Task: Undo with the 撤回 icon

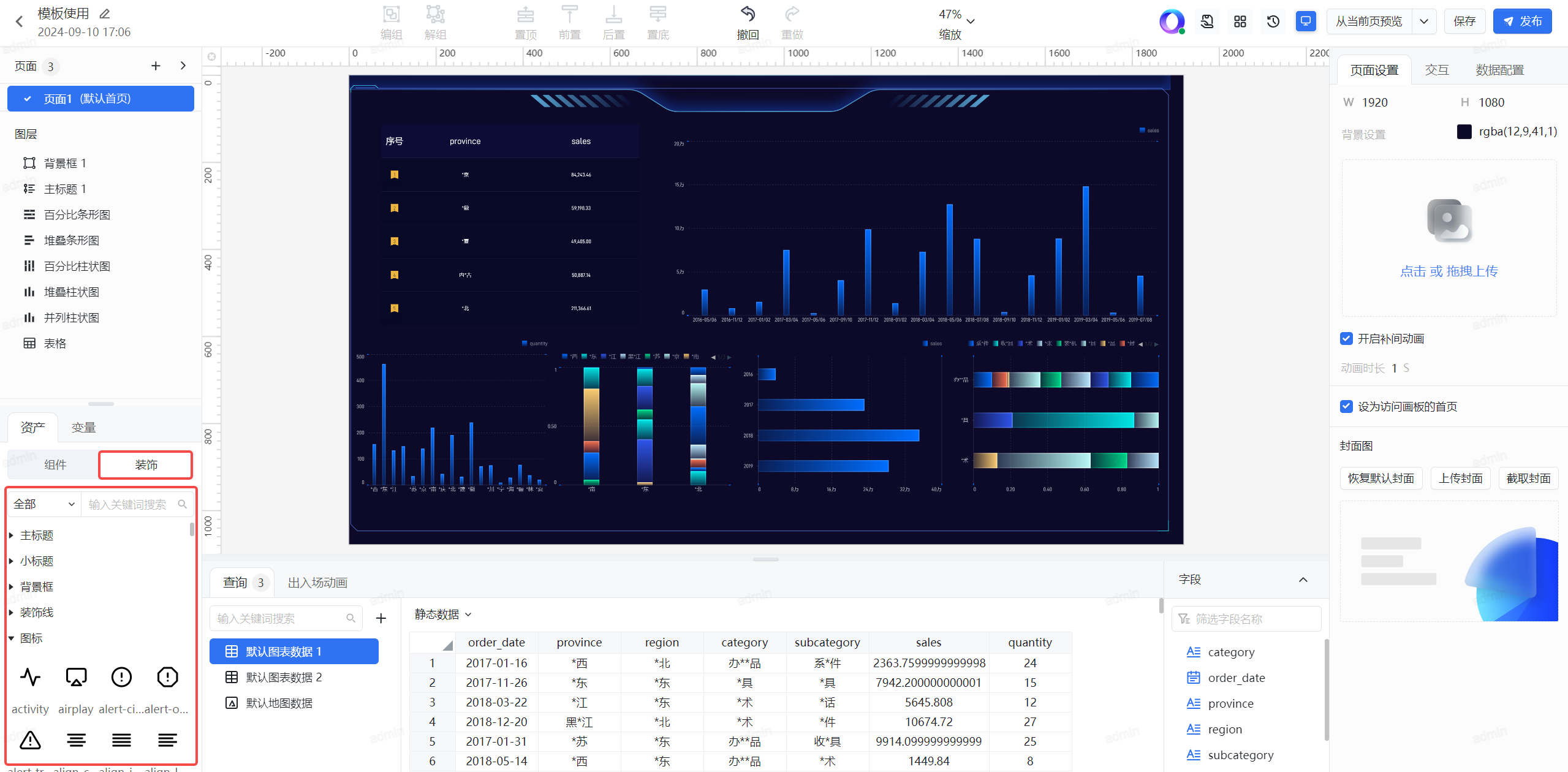Action: 748,15
